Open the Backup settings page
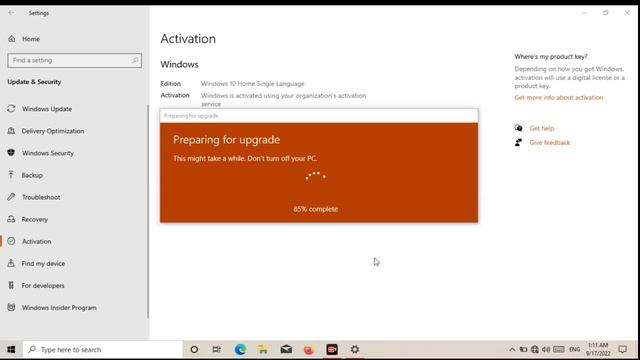The image size is (640, 360). point(32,175)
